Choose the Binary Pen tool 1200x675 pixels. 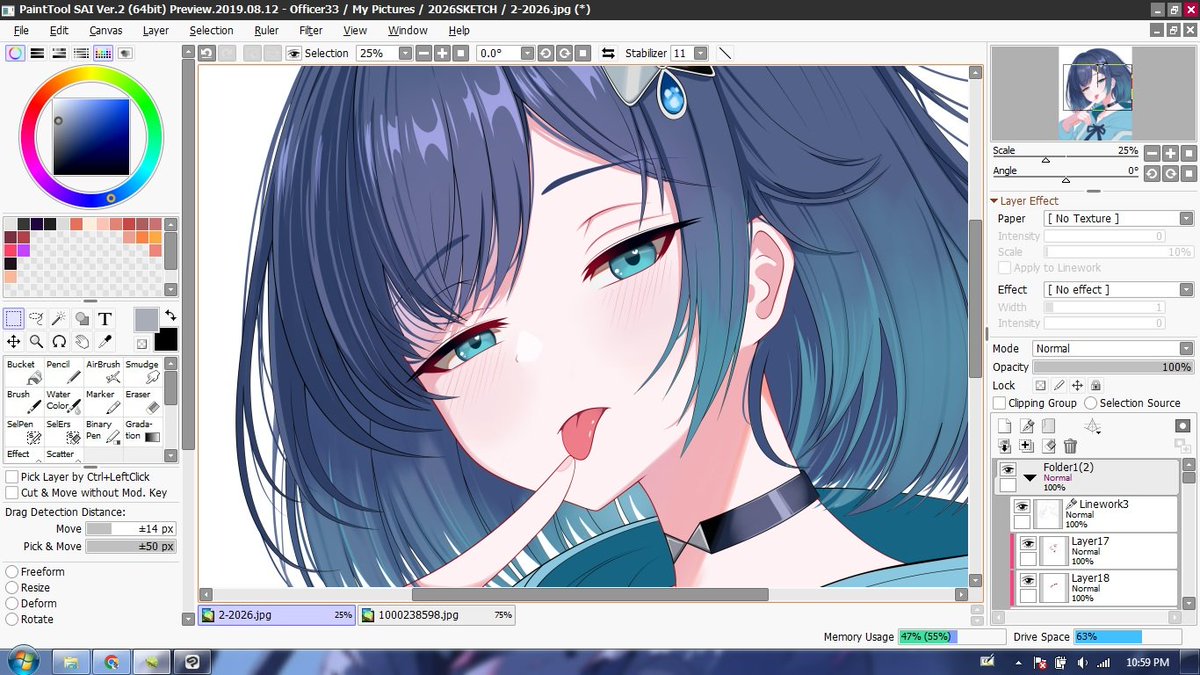click(103, 430)
